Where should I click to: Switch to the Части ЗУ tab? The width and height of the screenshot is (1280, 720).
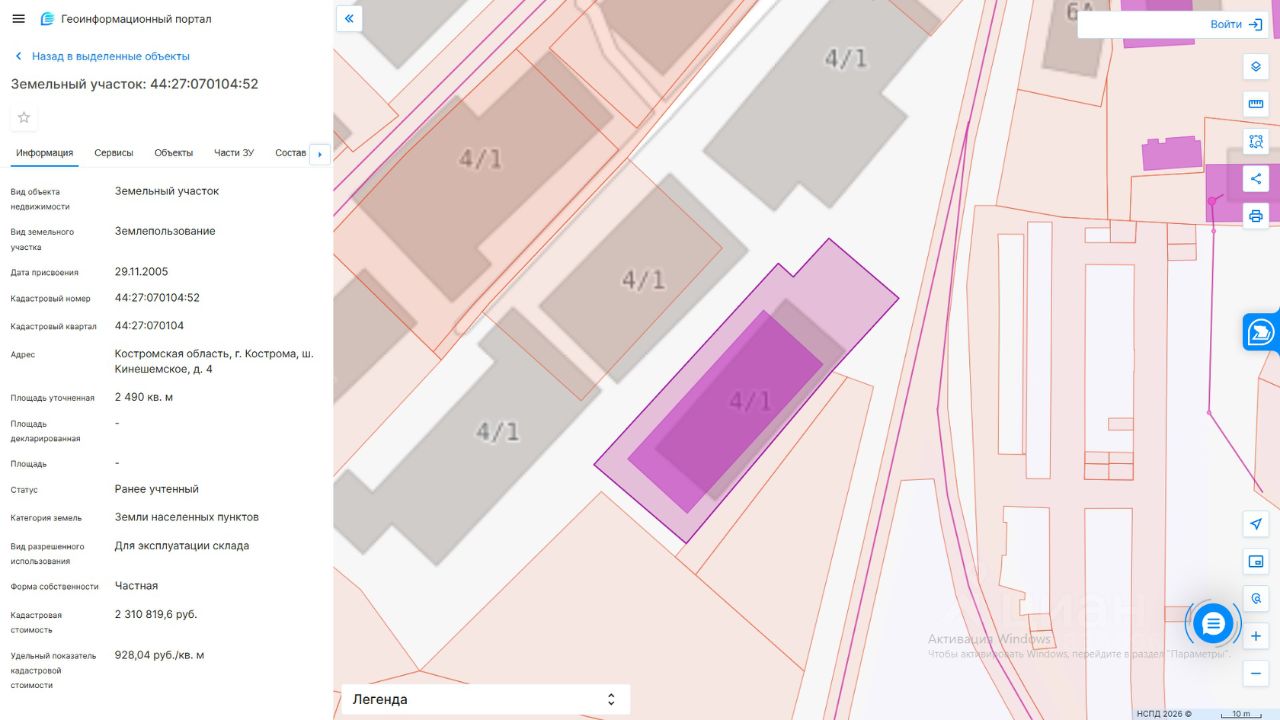(x=234, y=153)
